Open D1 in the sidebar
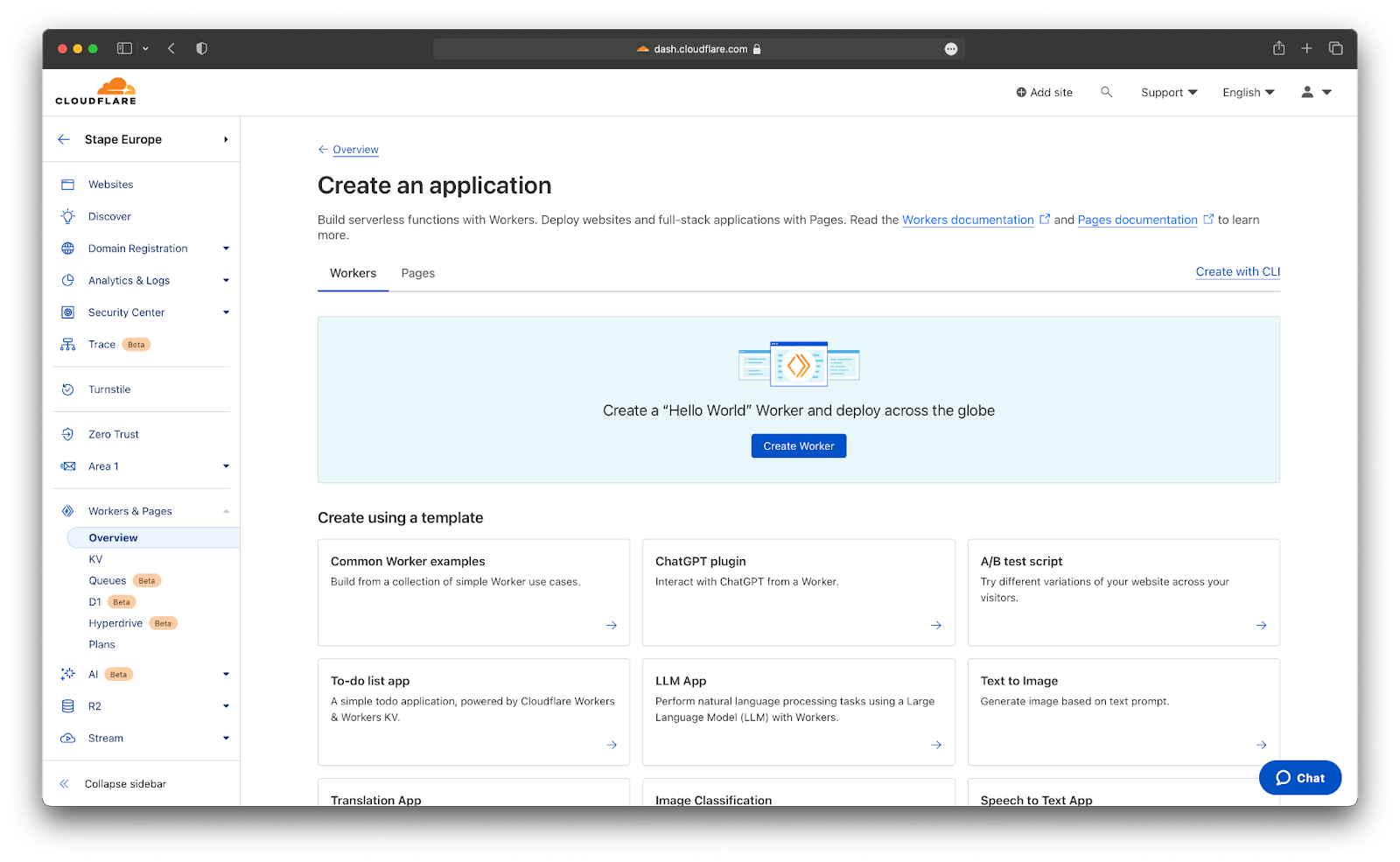The image size is (1400, 862). point(94,602)
